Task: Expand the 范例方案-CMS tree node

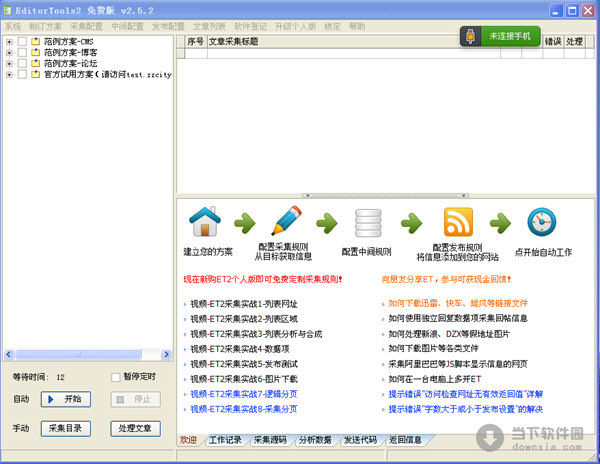Action: pos(9,42)
